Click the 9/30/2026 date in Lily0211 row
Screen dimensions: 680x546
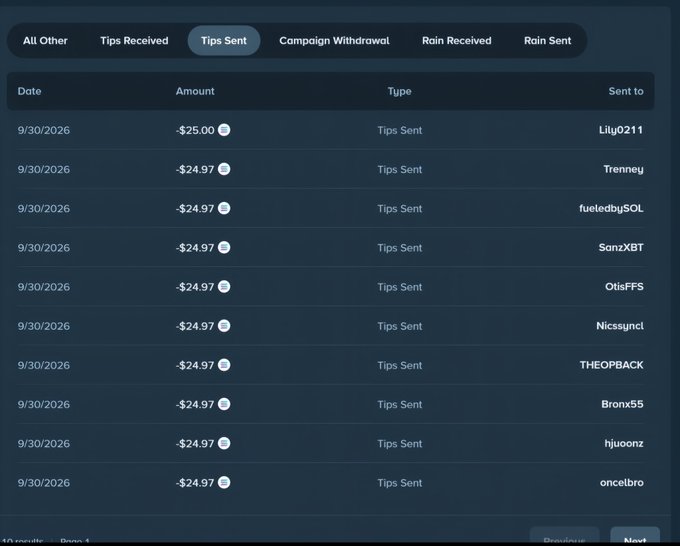pyautogui.click(x=44, y=130)
